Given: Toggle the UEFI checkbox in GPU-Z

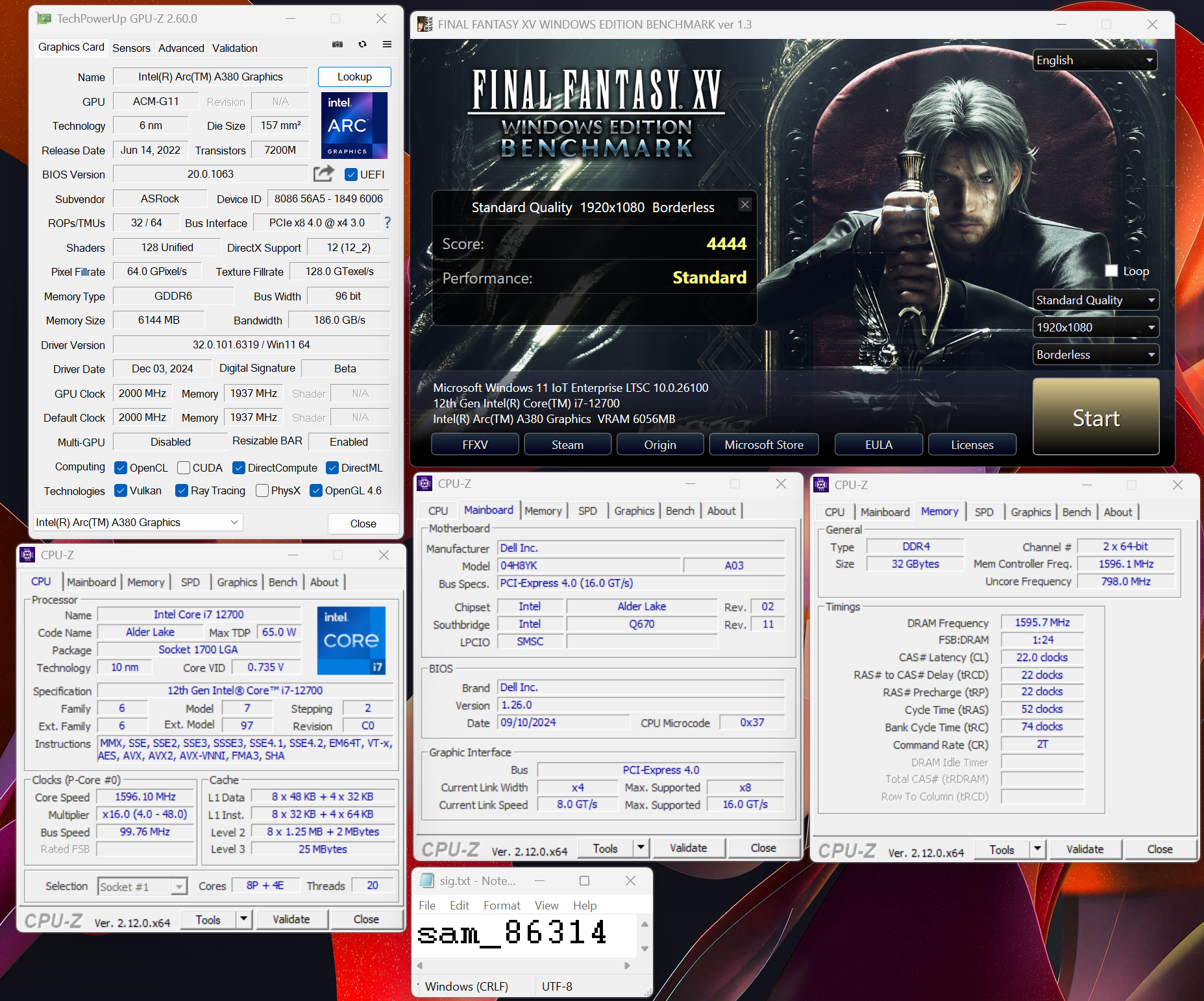Looking at the screenshot, I should [x=351, y=175].
